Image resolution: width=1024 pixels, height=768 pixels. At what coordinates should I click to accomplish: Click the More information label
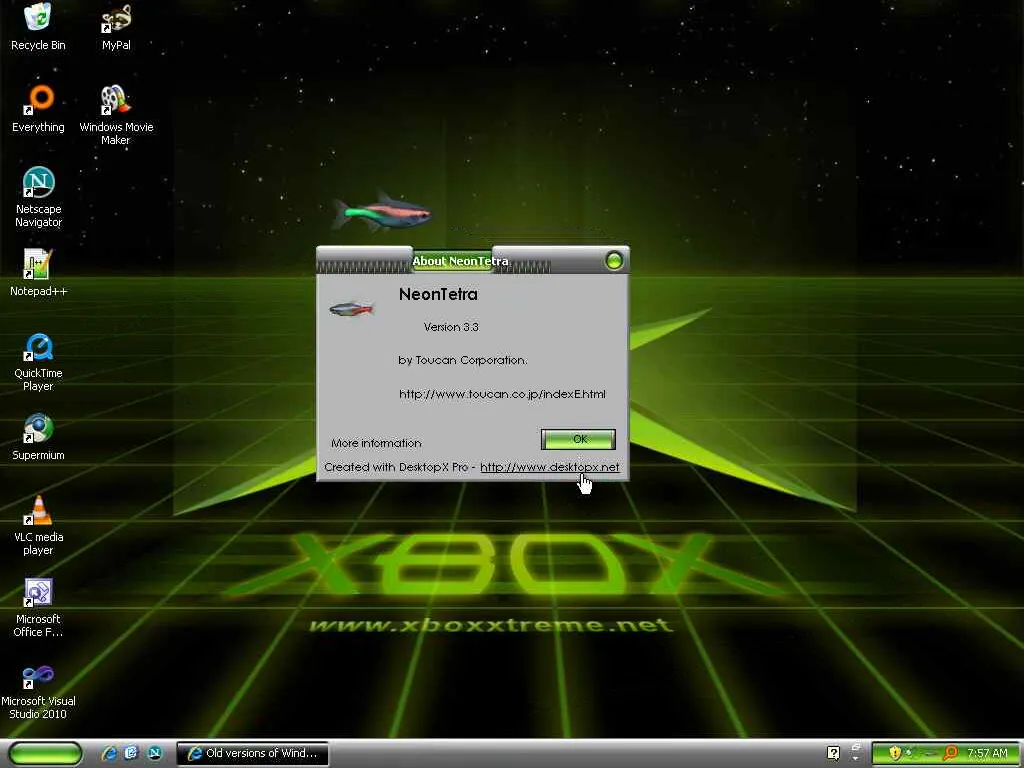point(376,443)
